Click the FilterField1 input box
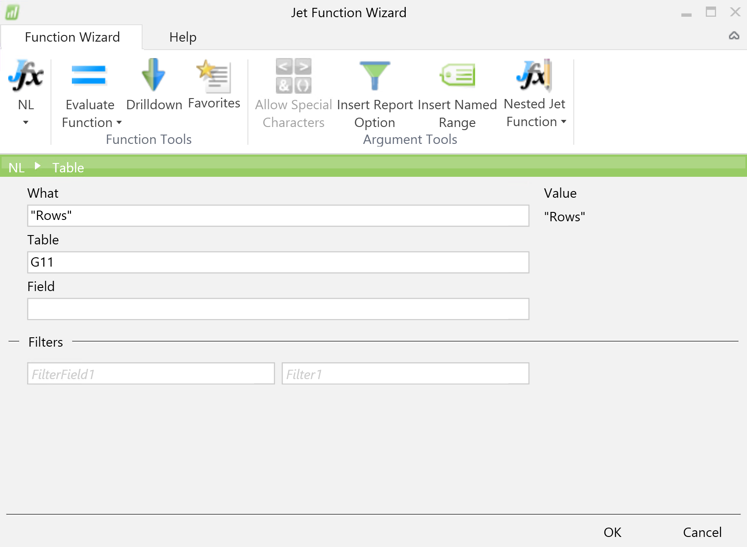This screenshot has width=747, height=547. (151, 374)
